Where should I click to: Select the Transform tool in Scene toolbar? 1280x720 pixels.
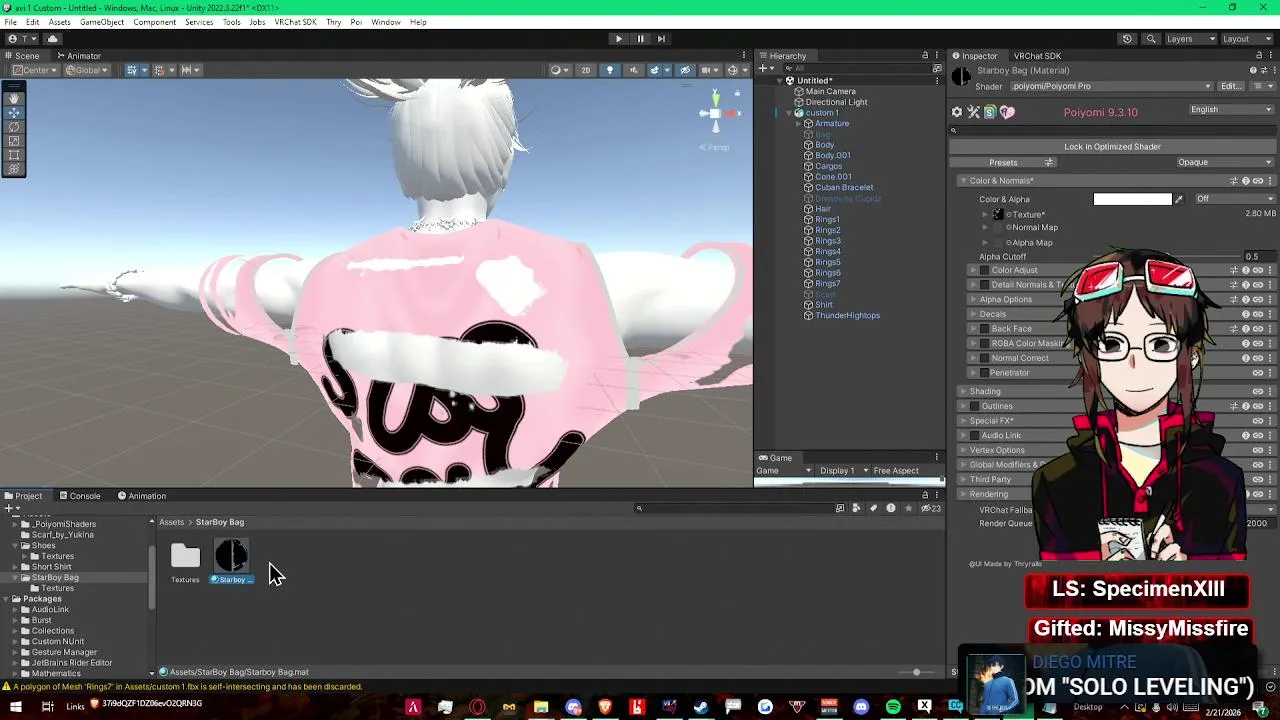point(14,169)
